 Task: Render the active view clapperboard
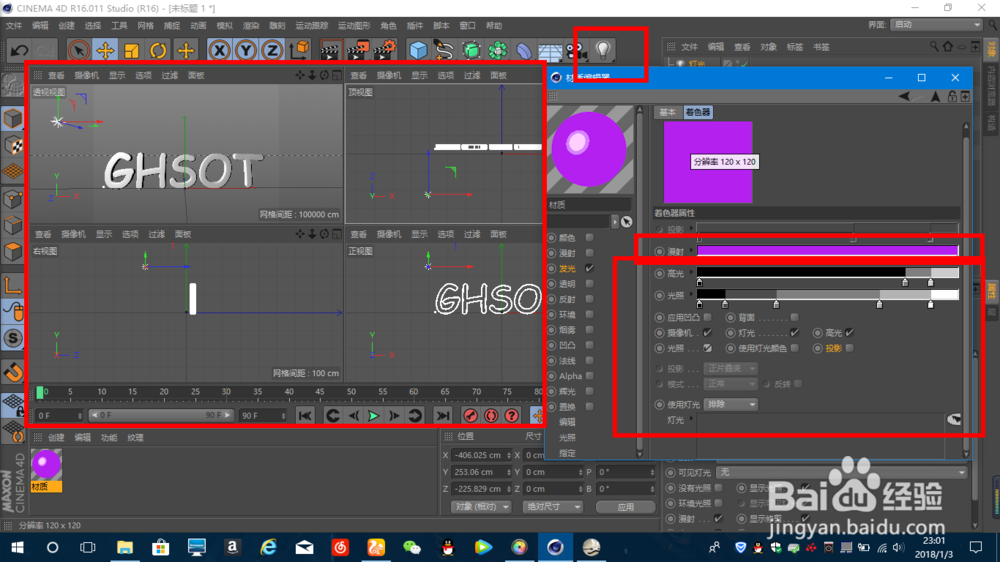(x=330, y=50)
